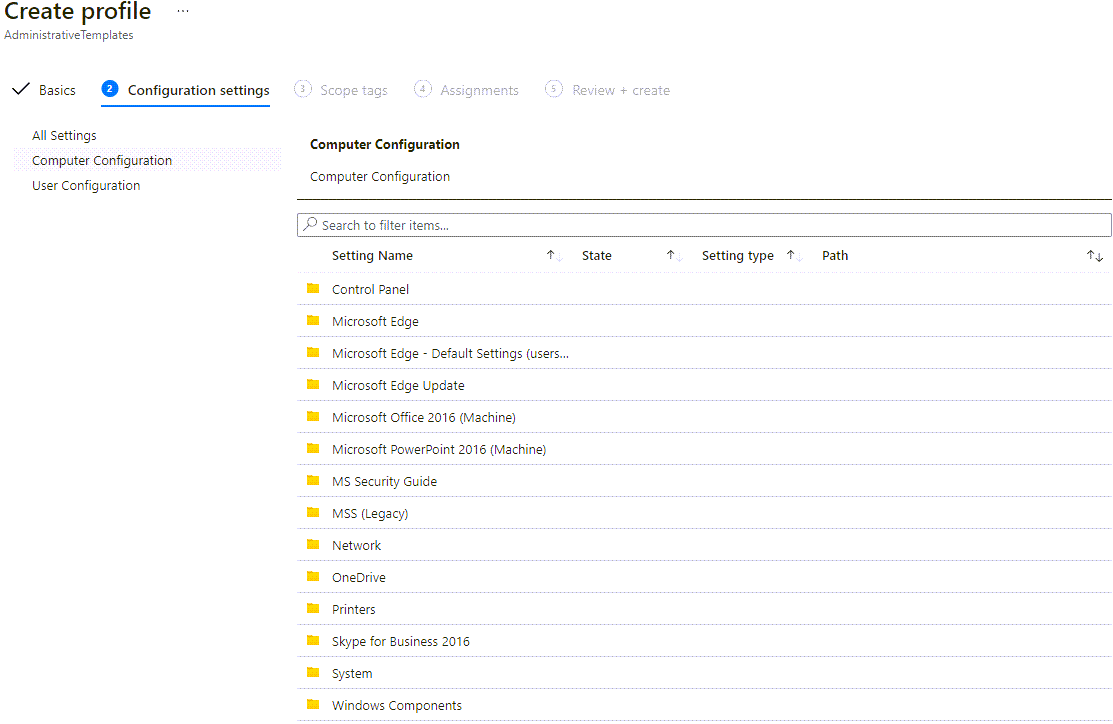Click folder icon beside MSS (Legacy)

[313, 512]
